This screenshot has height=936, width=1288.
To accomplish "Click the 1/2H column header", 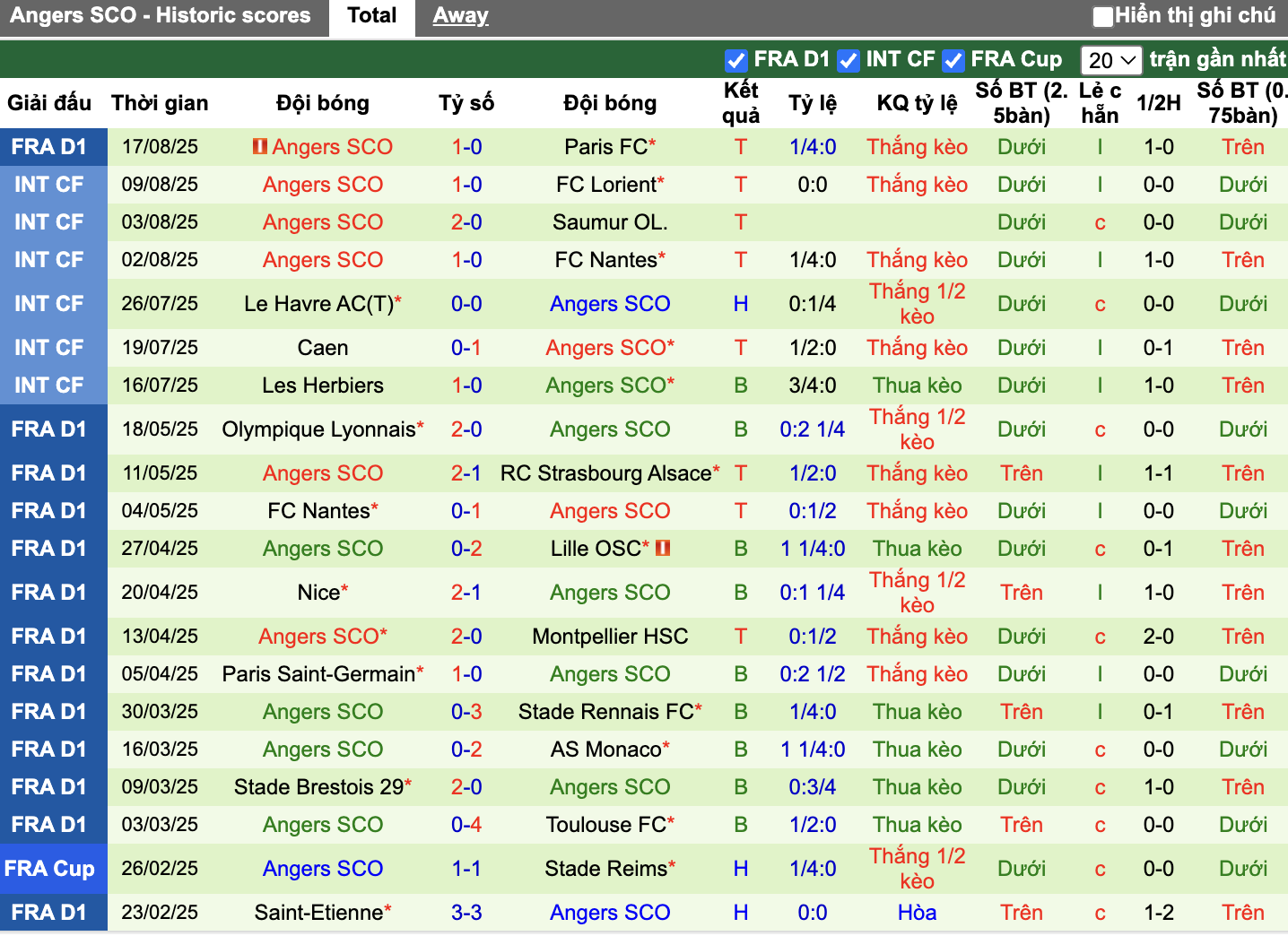I will pos(1159,103).
